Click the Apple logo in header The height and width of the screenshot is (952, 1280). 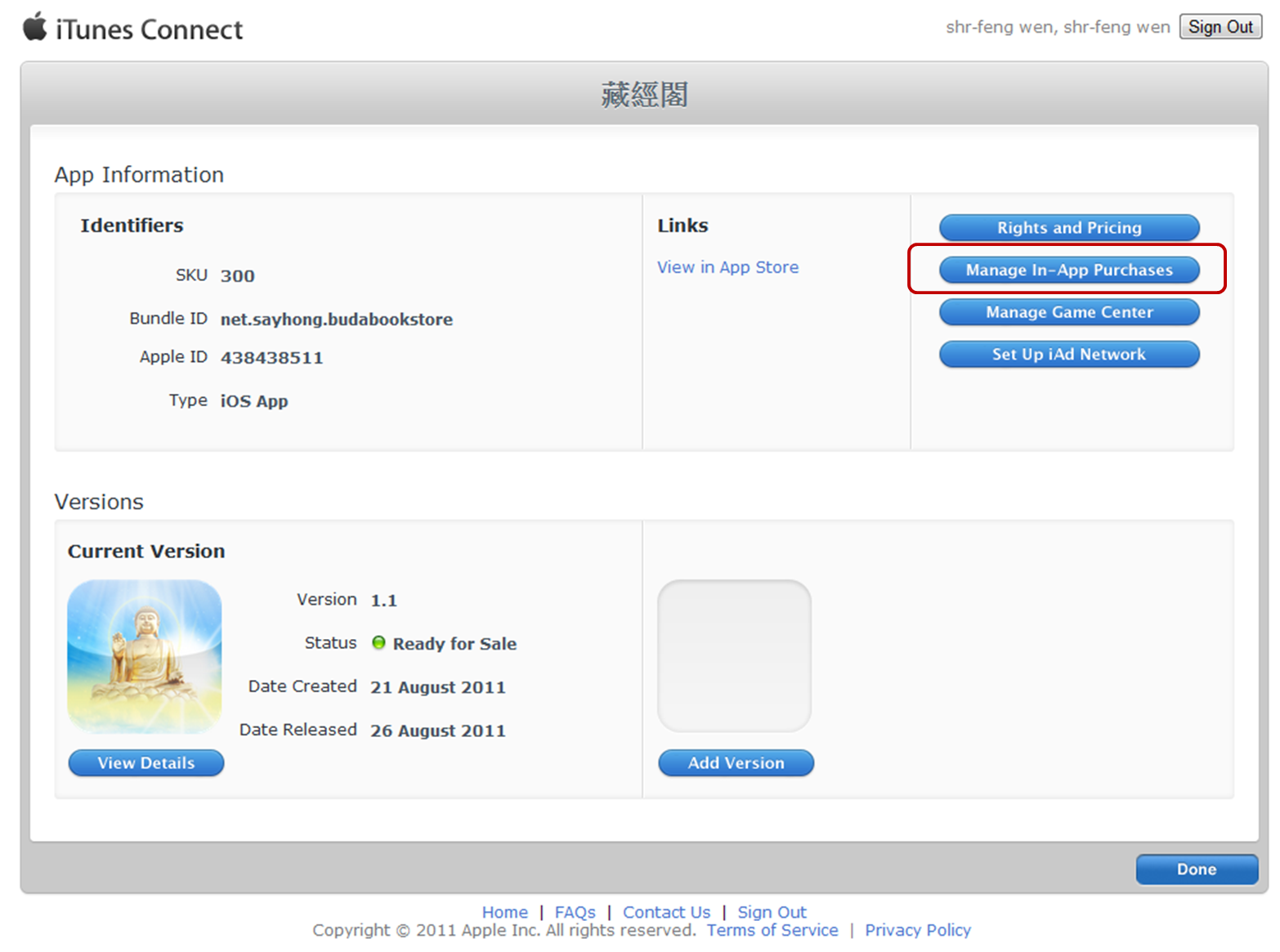coord(35,26)
